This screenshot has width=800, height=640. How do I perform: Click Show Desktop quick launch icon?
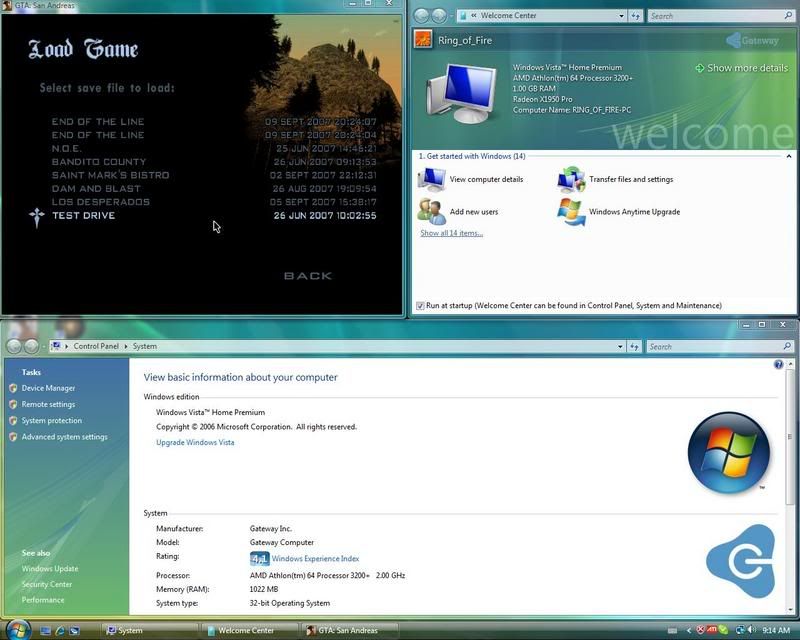[x=45, y=631]
